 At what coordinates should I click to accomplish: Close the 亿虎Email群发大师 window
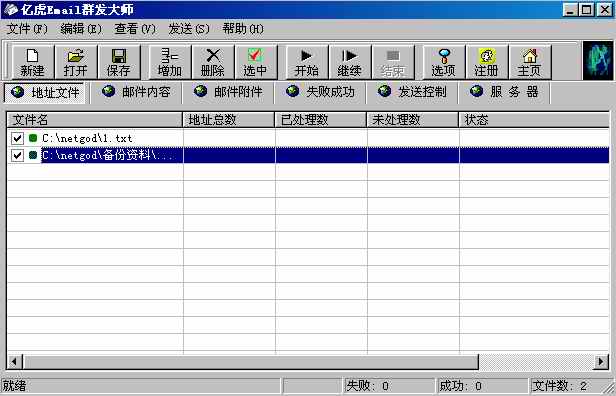[x=605, y=9]
